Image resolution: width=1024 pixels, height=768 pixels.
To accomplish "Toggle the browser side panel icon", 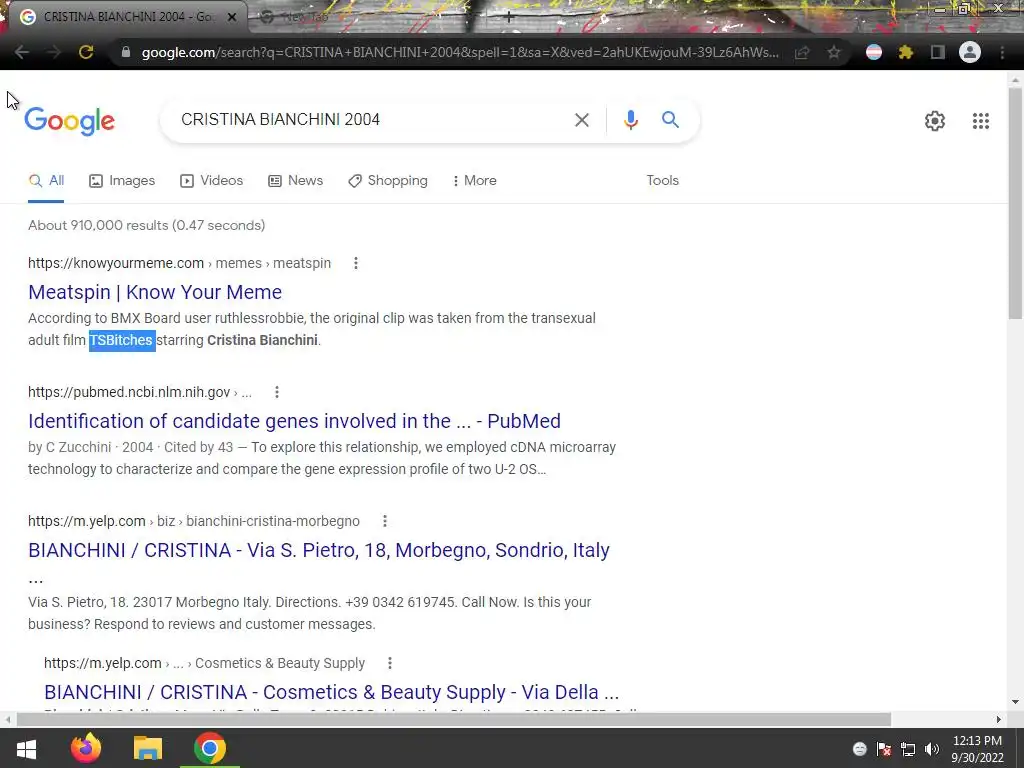I will click(x=937, y=52).
